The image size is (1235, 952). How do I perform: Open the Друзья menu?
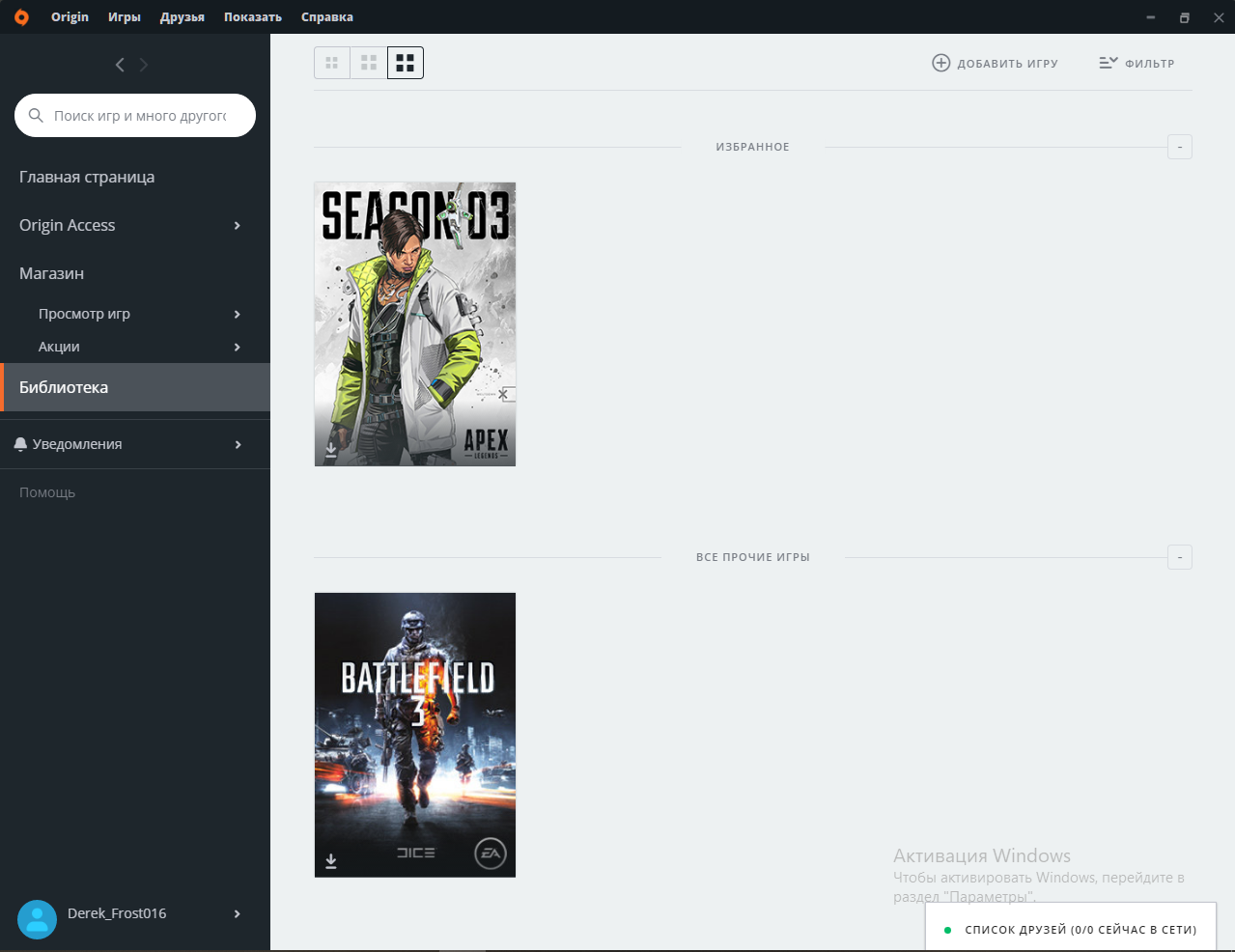point(182,17)
